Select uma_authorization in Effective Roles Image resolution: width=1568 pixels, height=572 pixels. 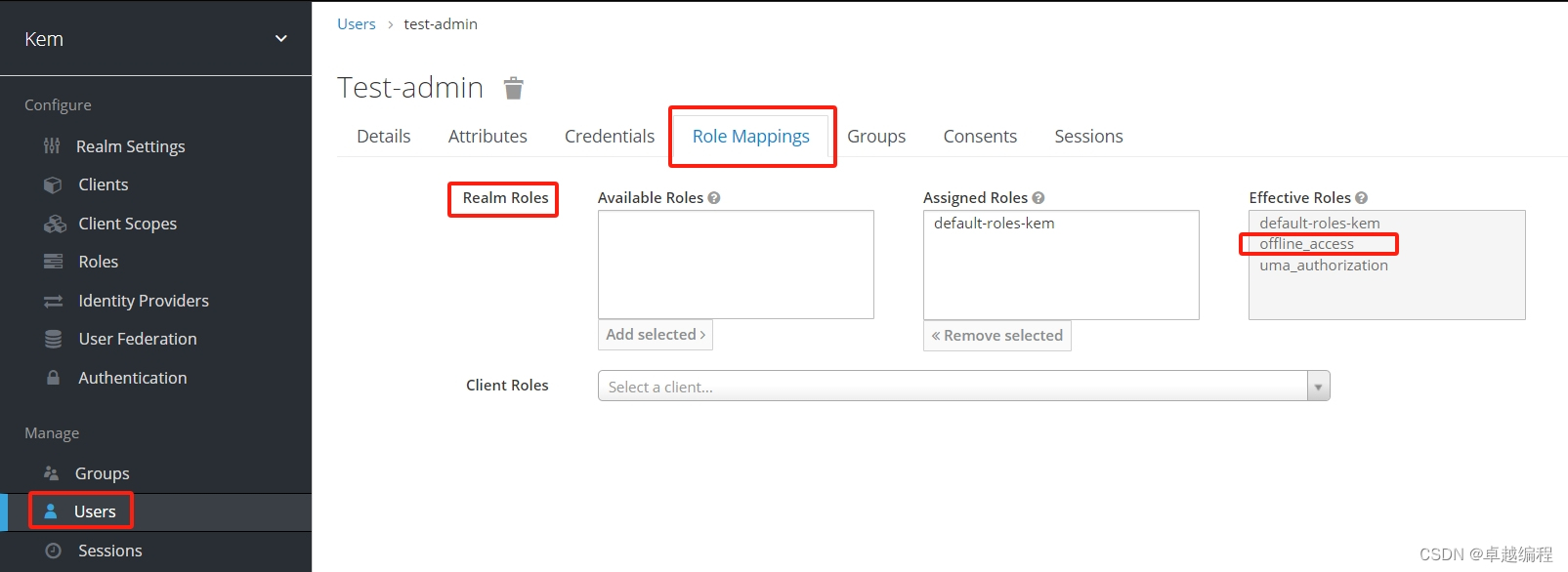[x=1324, y=266]
